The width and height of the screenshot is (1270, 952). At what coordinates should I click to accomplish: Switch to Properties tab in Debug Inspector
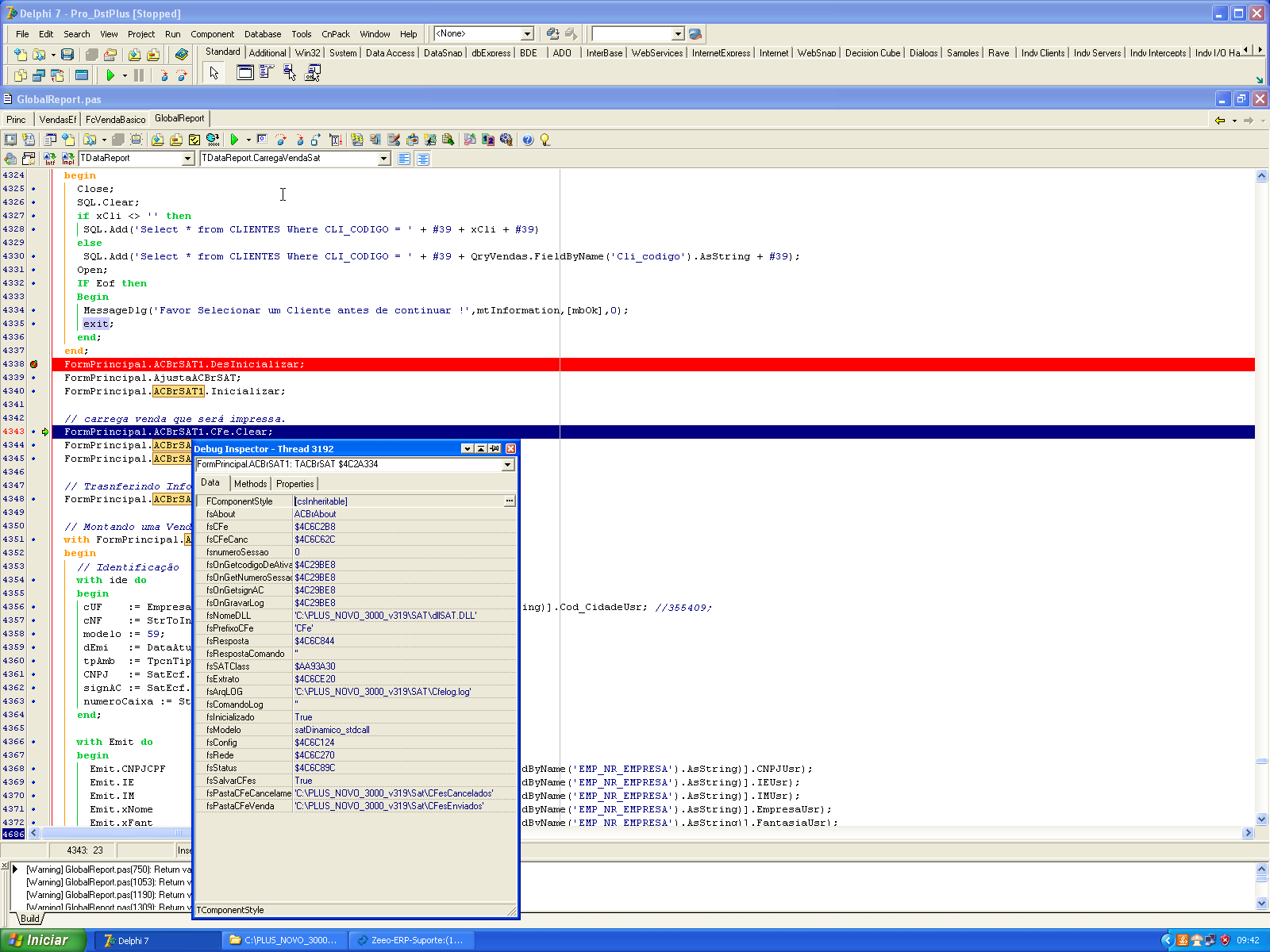point(294,484)
